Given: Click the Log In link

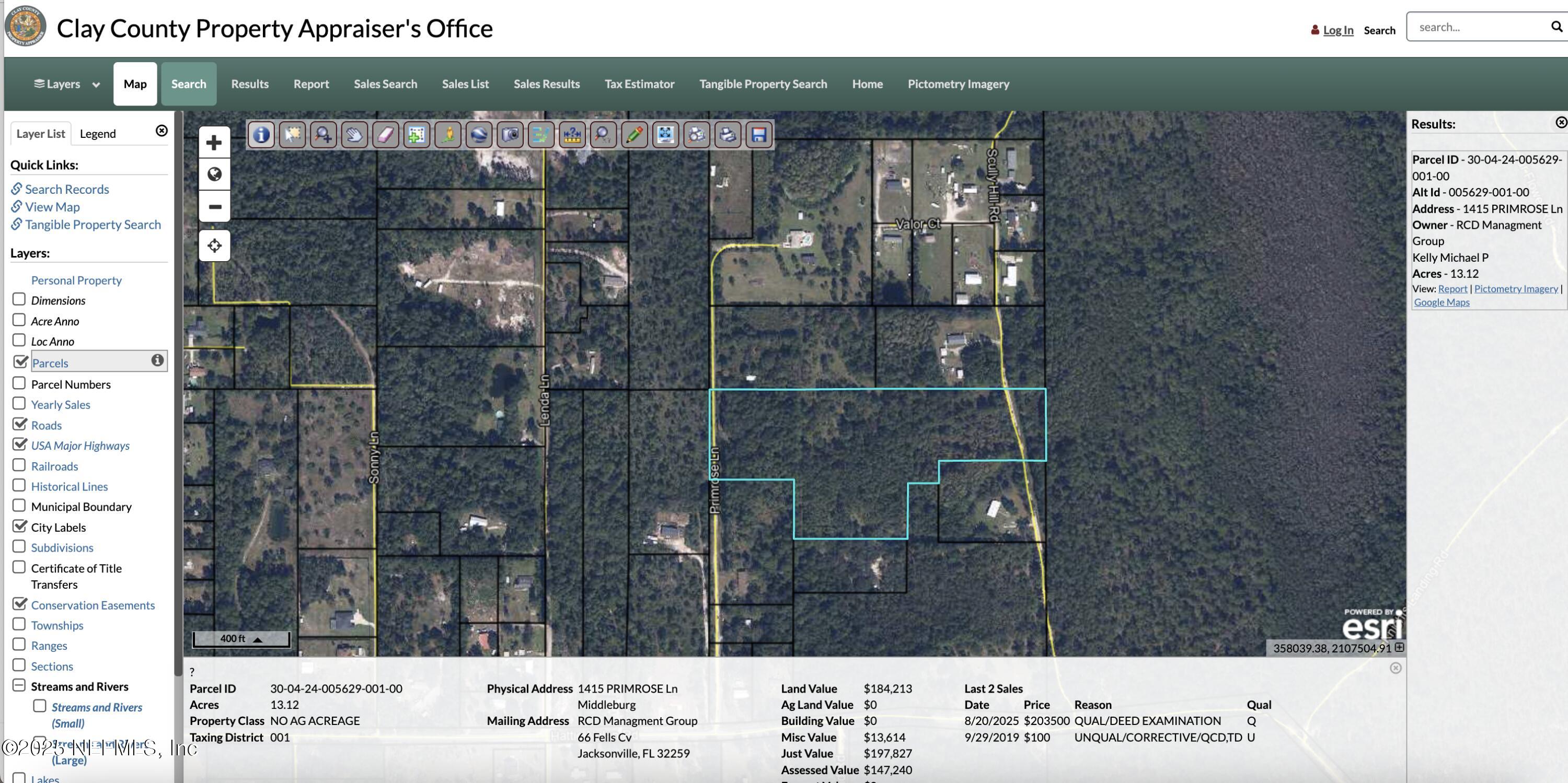Looking at the screenshot, I should coord(1338,30).
